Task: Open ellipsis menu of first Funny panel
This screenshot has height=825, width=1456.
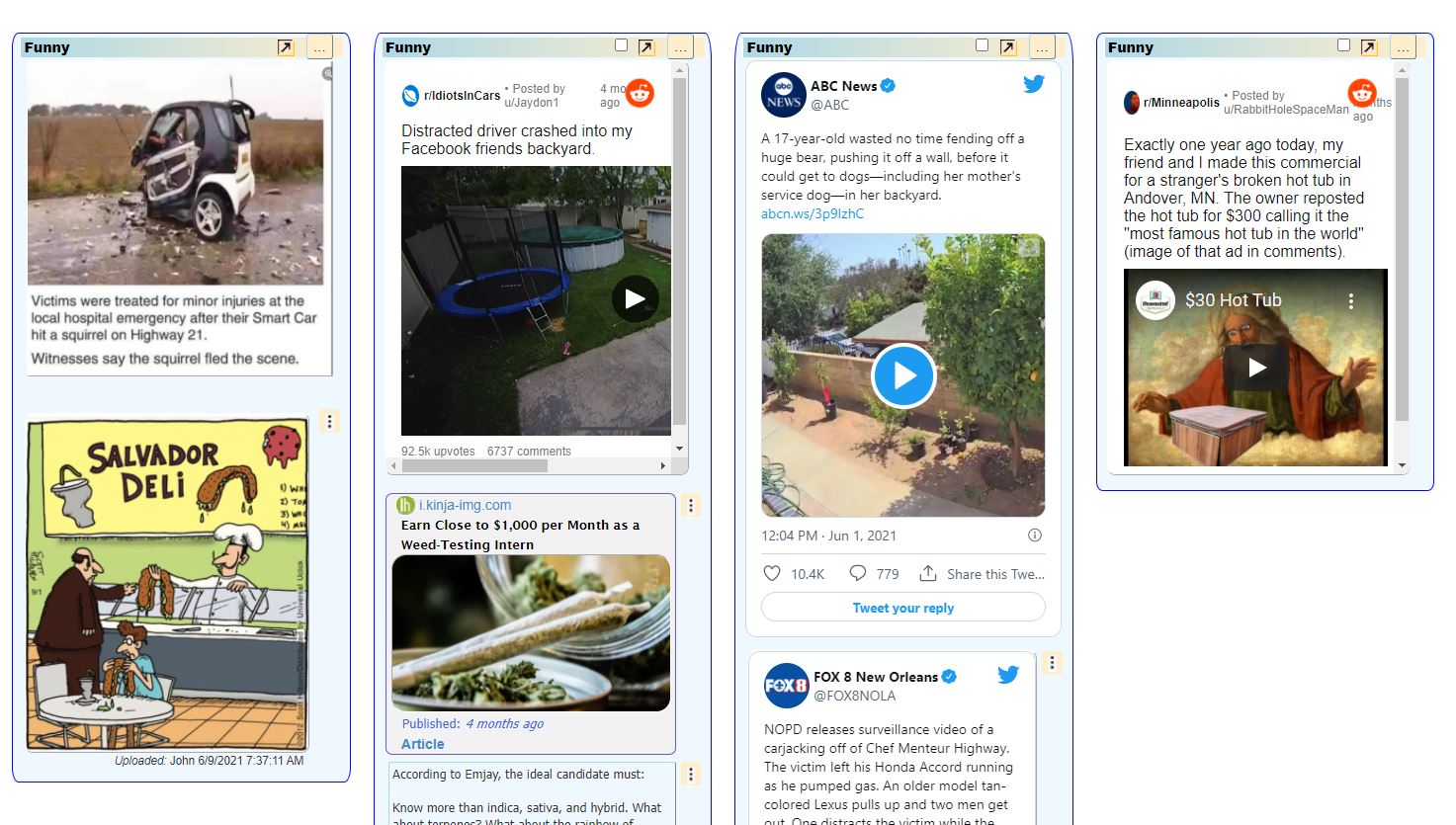Action: click(319, 47)
